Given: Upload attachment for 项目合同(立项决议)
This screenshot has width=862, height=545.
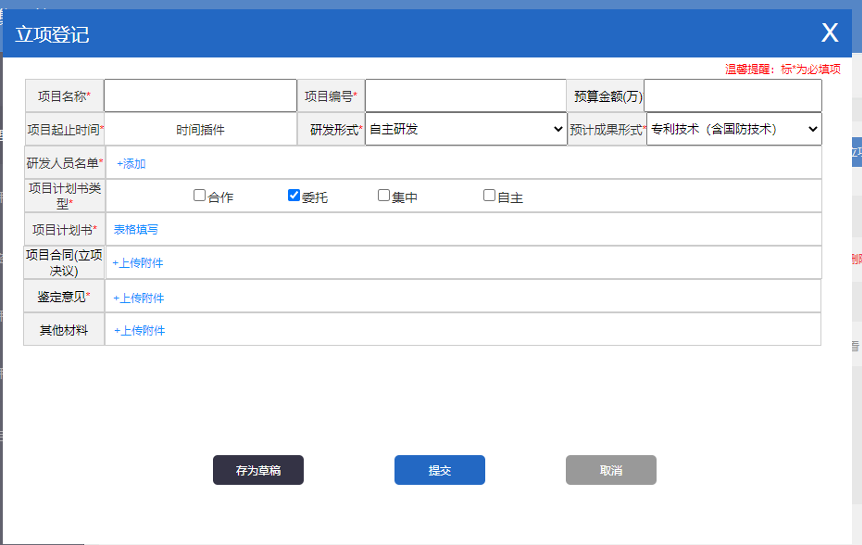Looking at the screenshot, I should point(137,263).
